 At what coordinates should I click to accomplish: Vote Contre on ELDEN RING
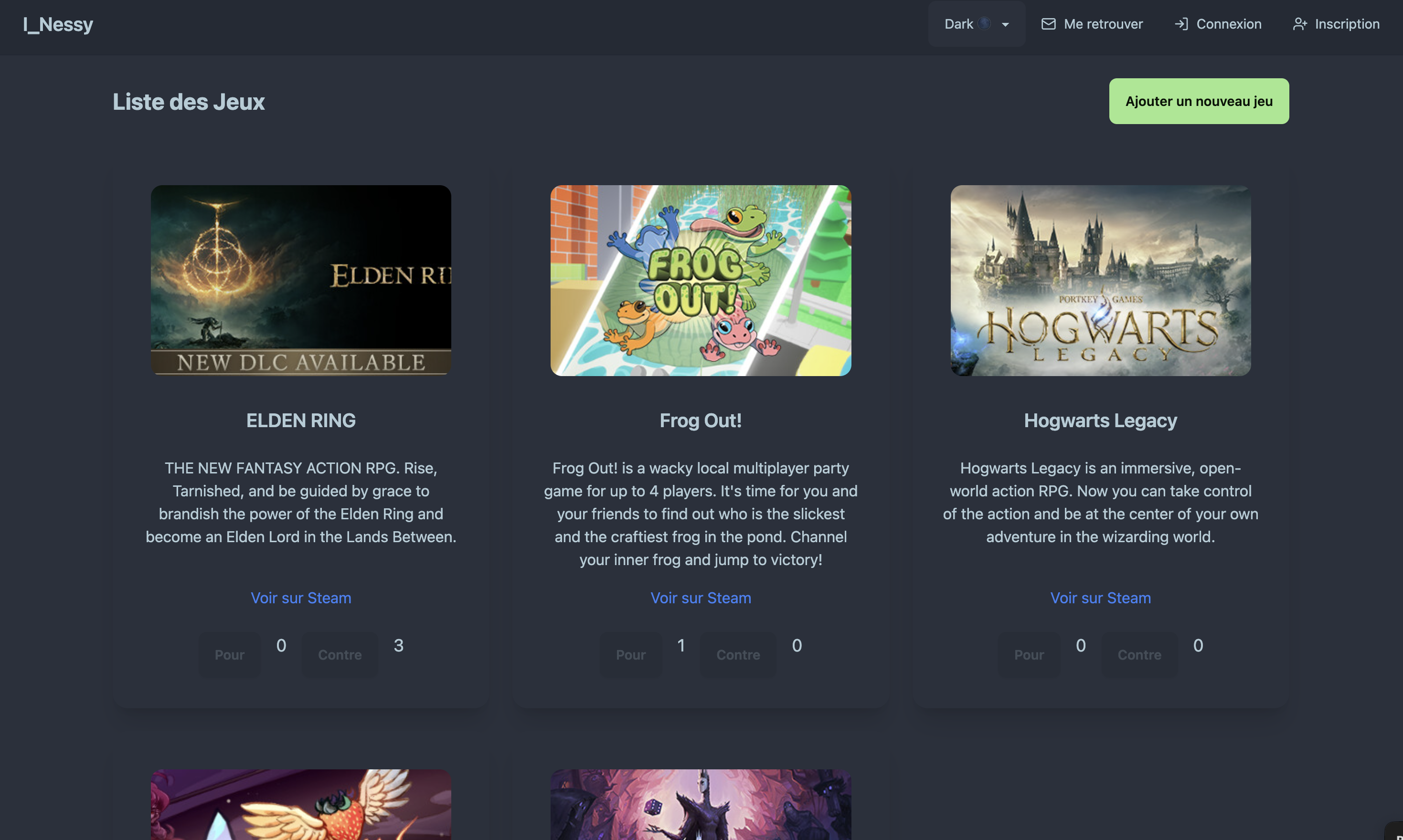[x=340, y=654]
